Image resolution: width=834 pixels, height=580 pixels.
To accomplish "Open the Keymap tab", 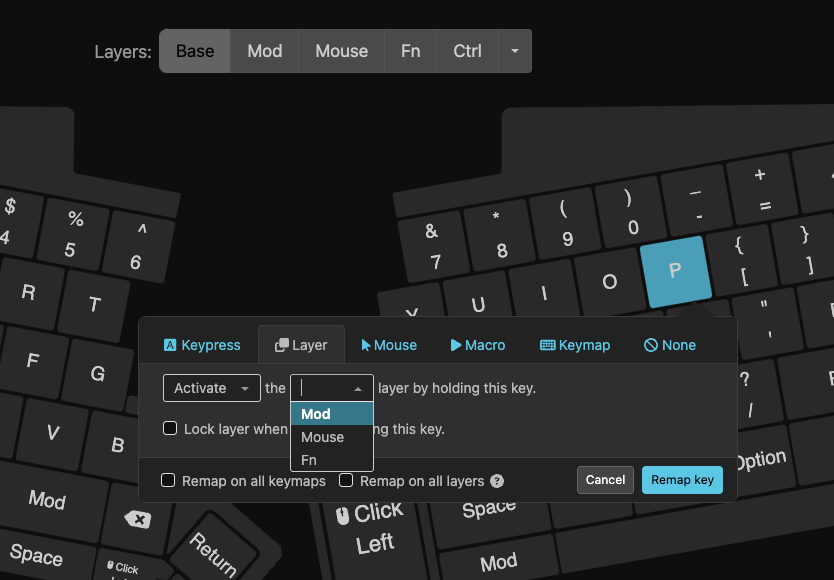I will pyautogui.click(x=575, y=345).
